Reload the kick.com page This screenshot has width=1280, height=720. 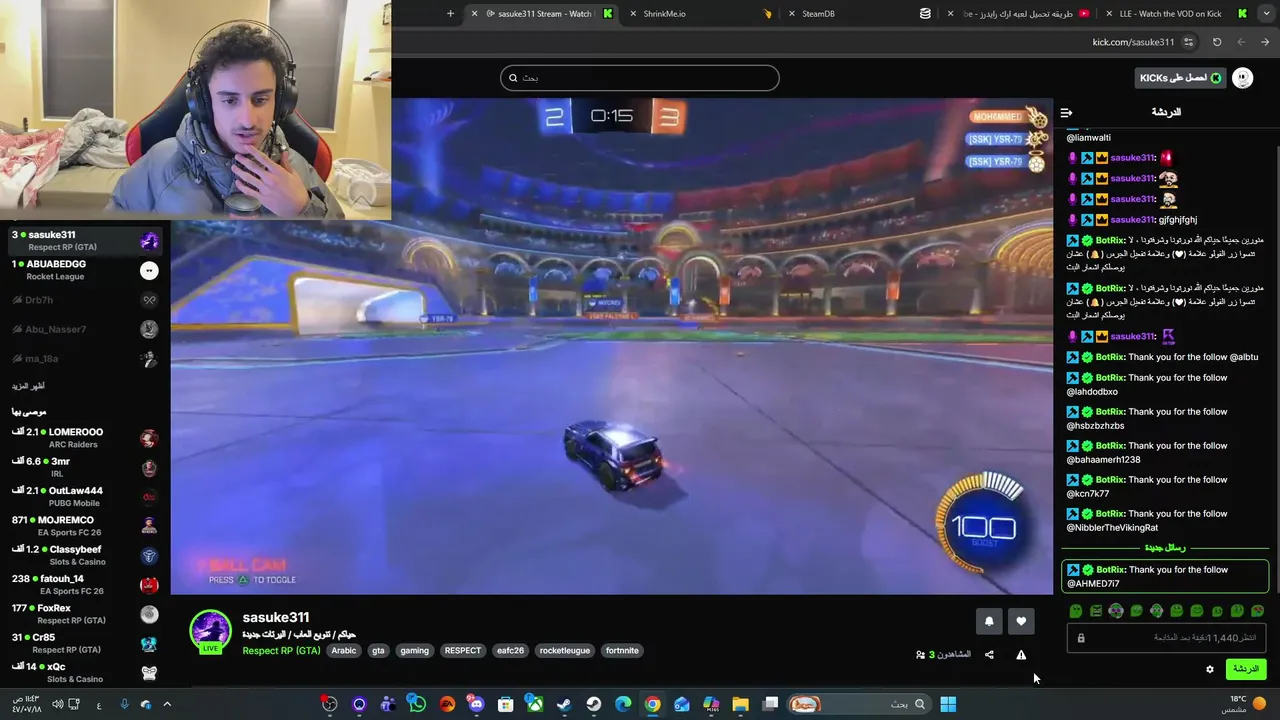pyautogui.click(x=1217, y=42)
